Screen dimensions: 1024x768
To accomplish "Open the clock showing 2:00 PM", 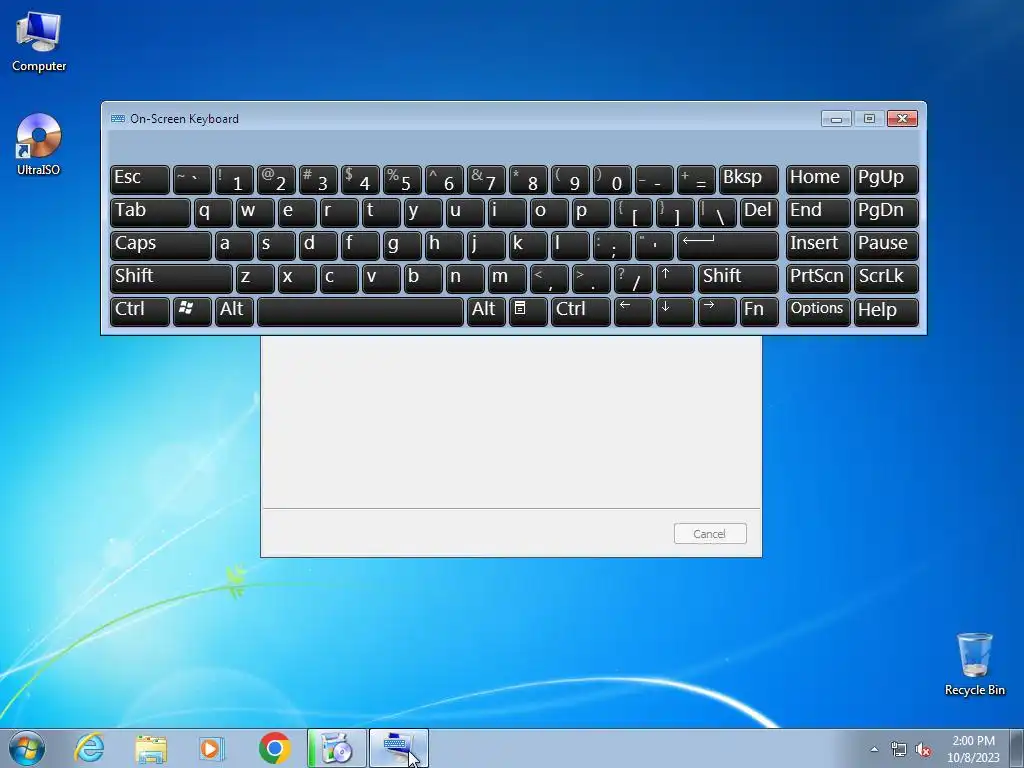I will [x=973, y=749].
